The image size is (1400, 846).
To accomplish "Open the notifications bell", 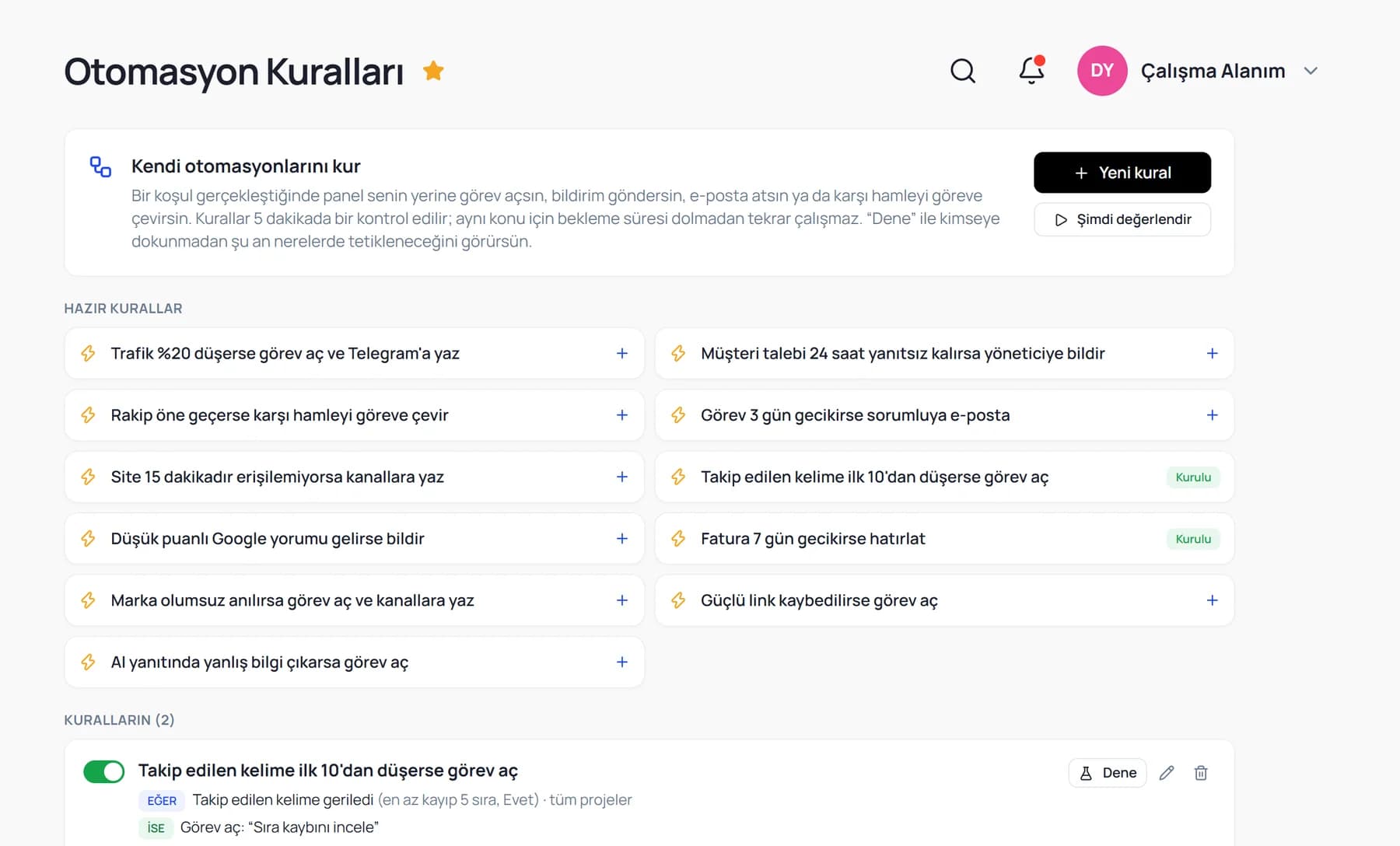I will tap(1031, 71).
